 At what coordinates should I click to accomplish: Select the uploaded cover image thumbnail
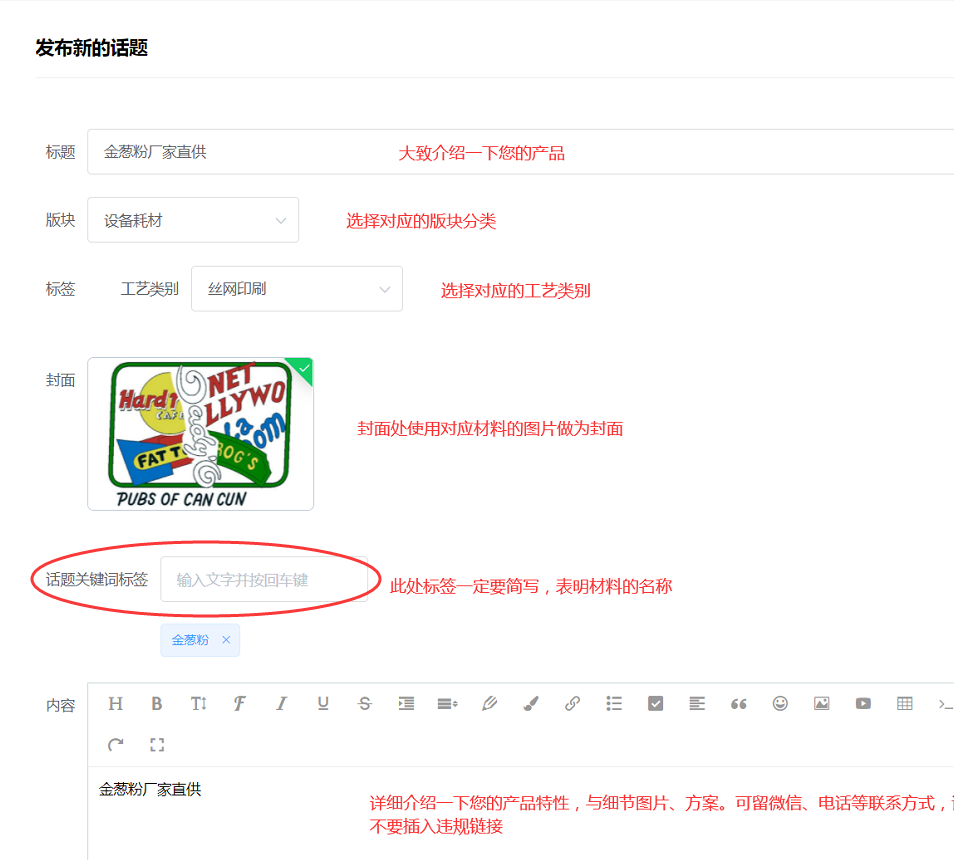(x=200, y=434)
